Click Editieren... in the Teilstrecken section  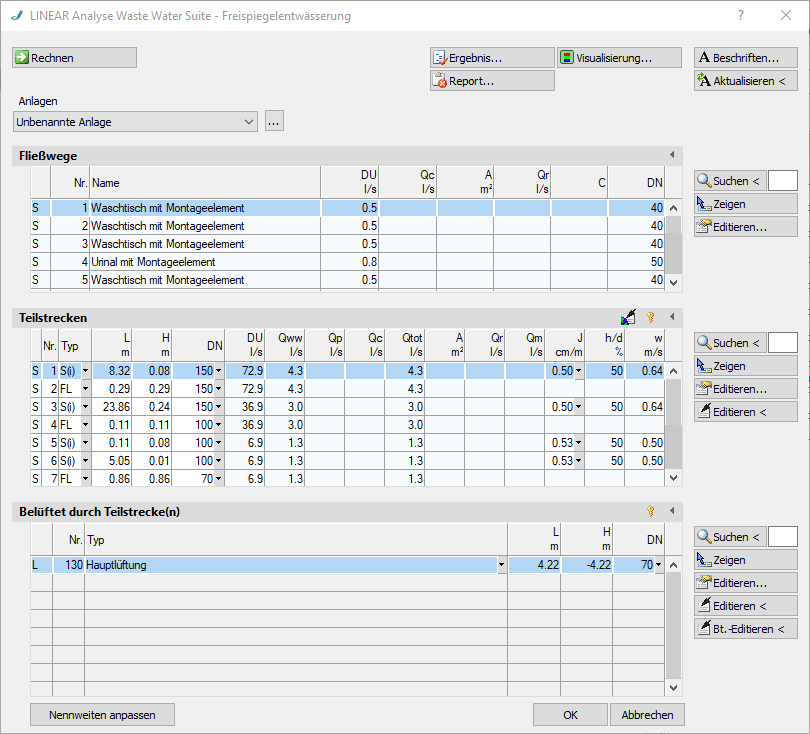click(x=745, y=389)
